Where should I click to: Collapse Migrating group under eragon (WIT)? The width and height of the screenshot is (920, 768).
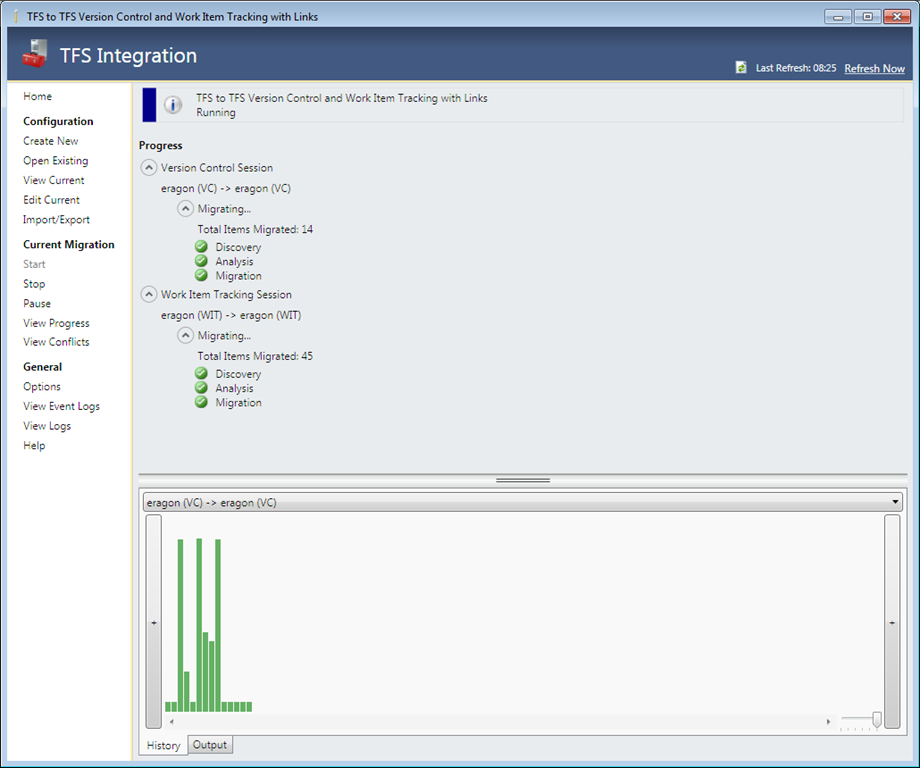[x=186, y=336]
